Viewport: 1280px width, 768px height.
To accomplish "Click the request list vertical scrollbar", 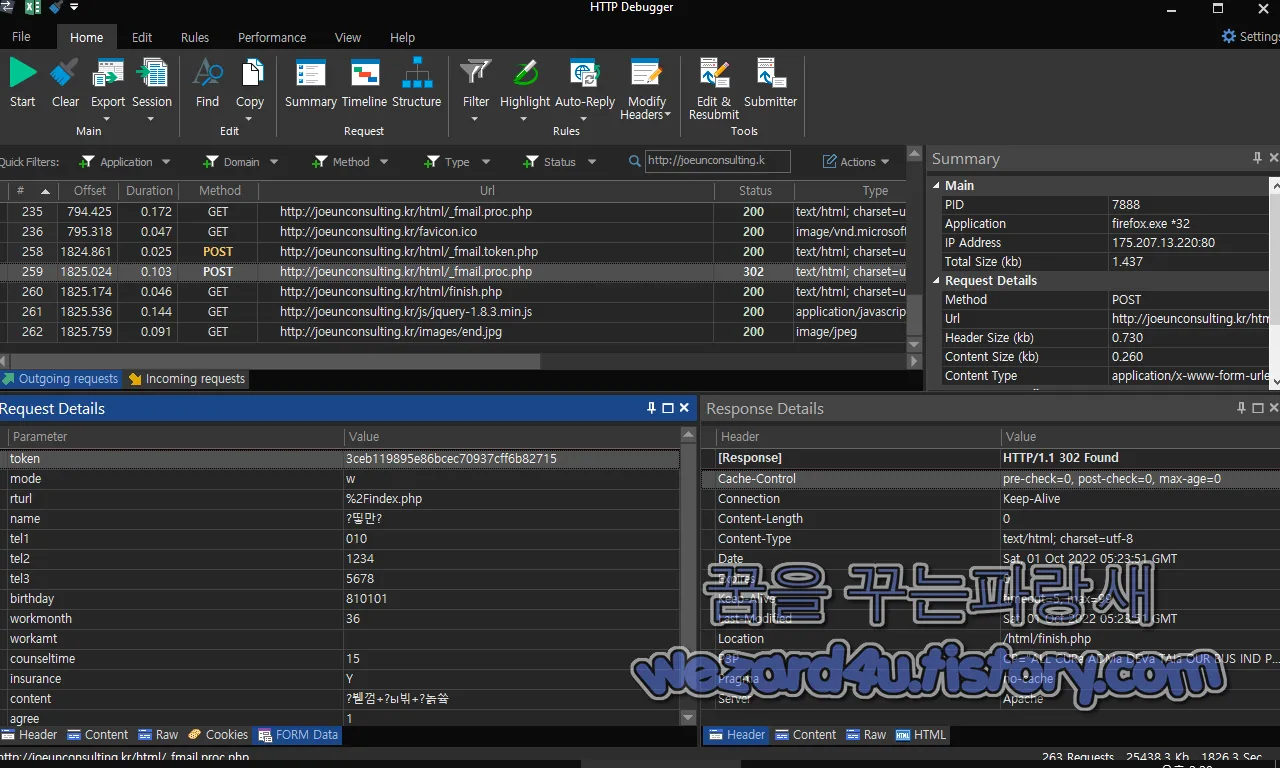I will (x=914, y=314).
